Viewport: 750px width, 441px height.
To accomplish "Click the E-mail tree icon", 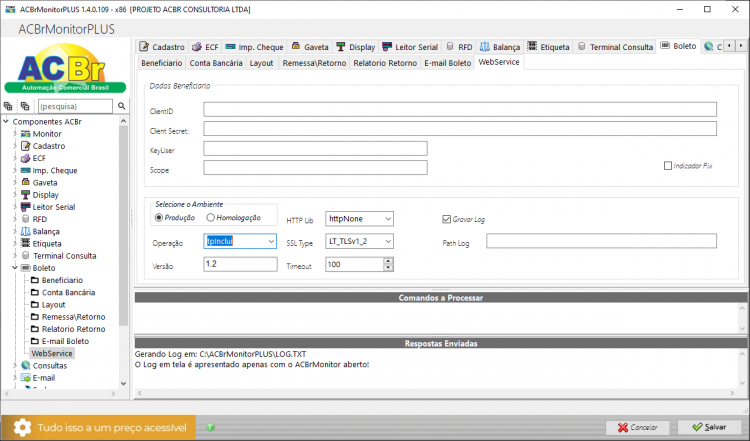I will [x=25, y=378].
